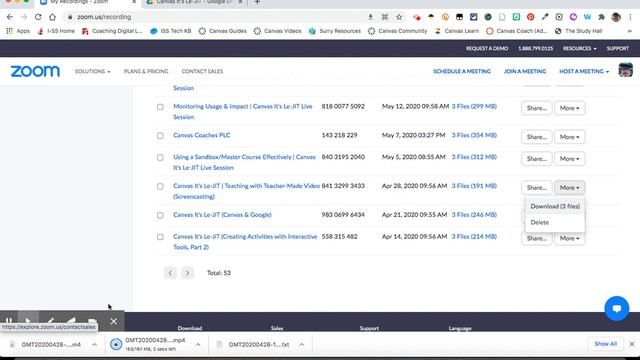Open 3 Files (246 MB) link
This screenshot has height=360, width=640.
pos(474,215)
